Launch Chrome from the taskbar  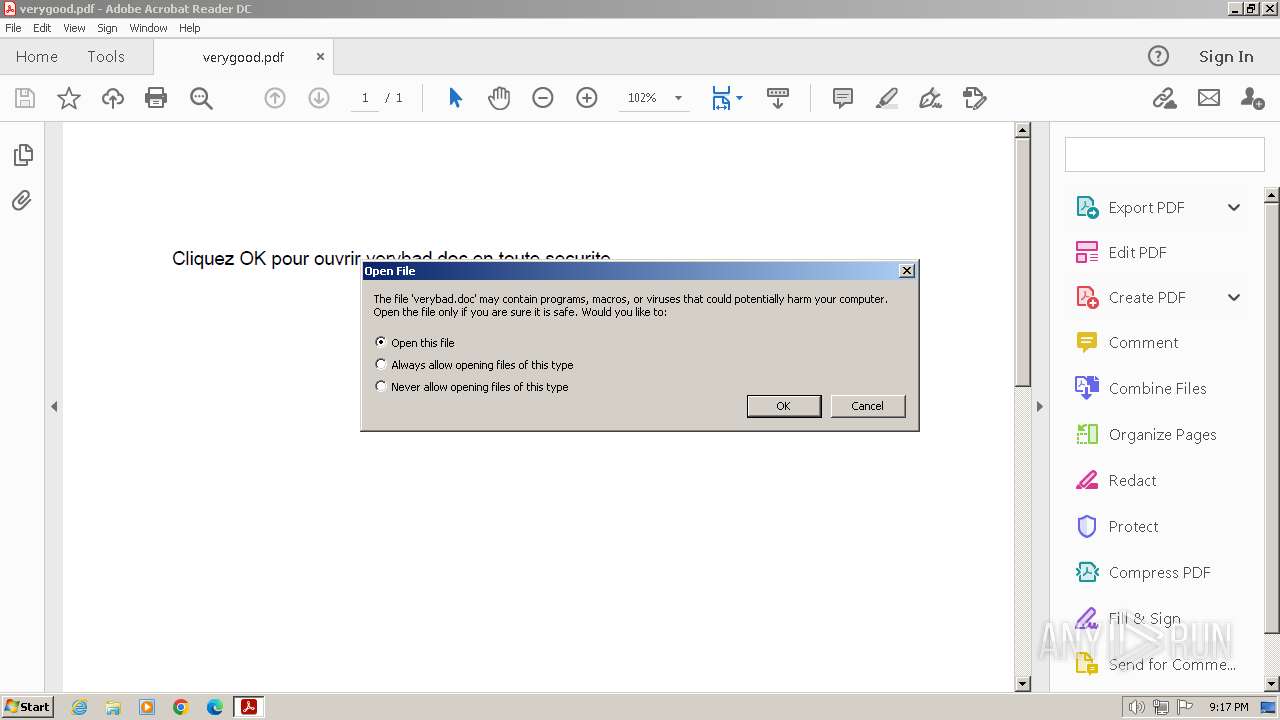point(181,707)
